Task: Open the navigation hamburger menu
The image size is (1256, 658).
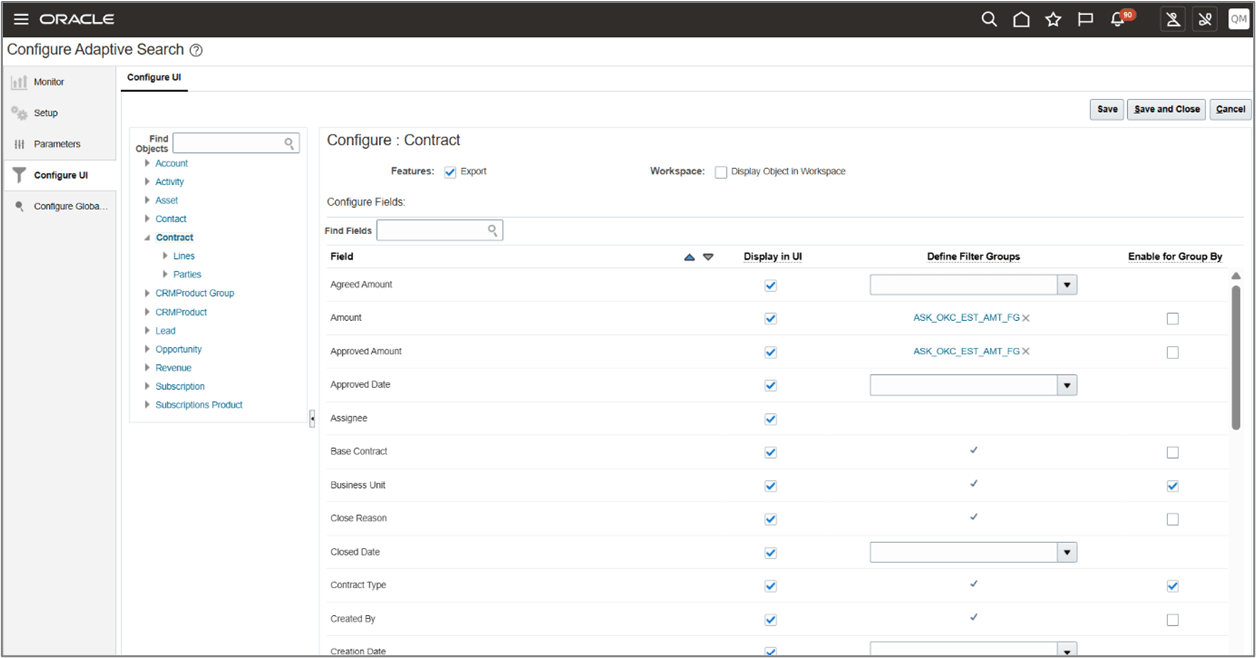Action: tap(20, 18)
